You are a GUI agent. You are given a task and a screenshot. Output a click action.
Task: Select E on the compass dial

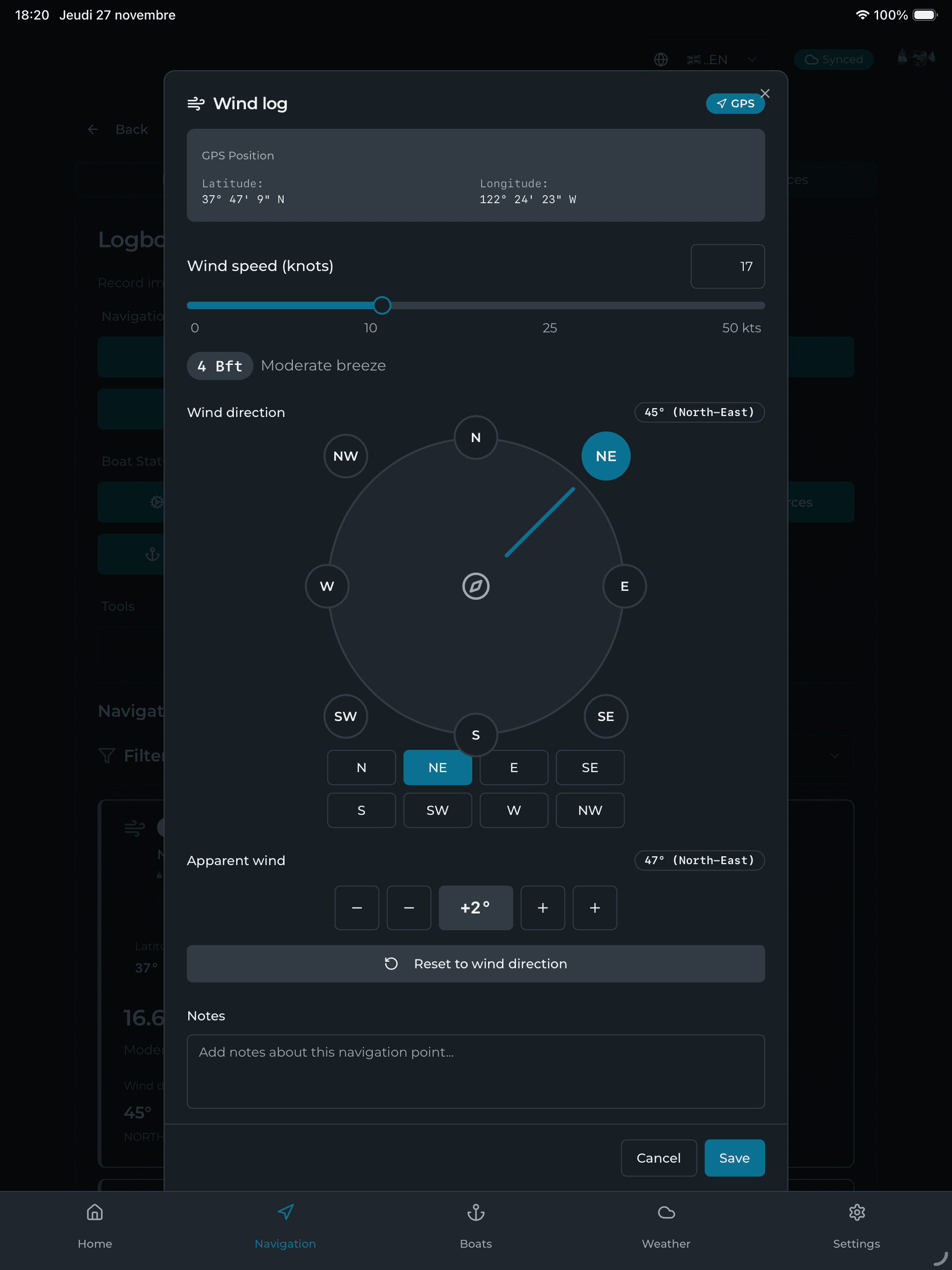[625, 586]
